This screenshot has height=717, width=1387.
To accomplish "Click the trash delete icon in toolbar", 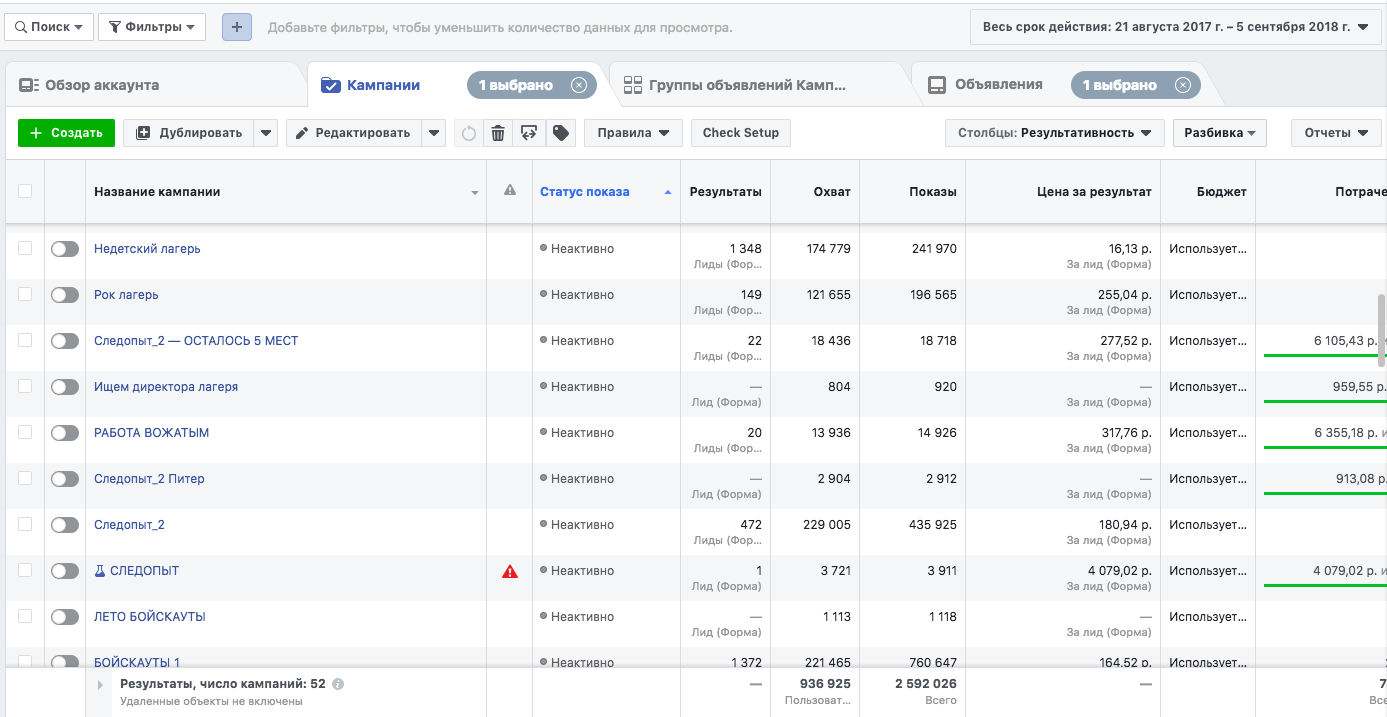I will [x=498, y=133].
